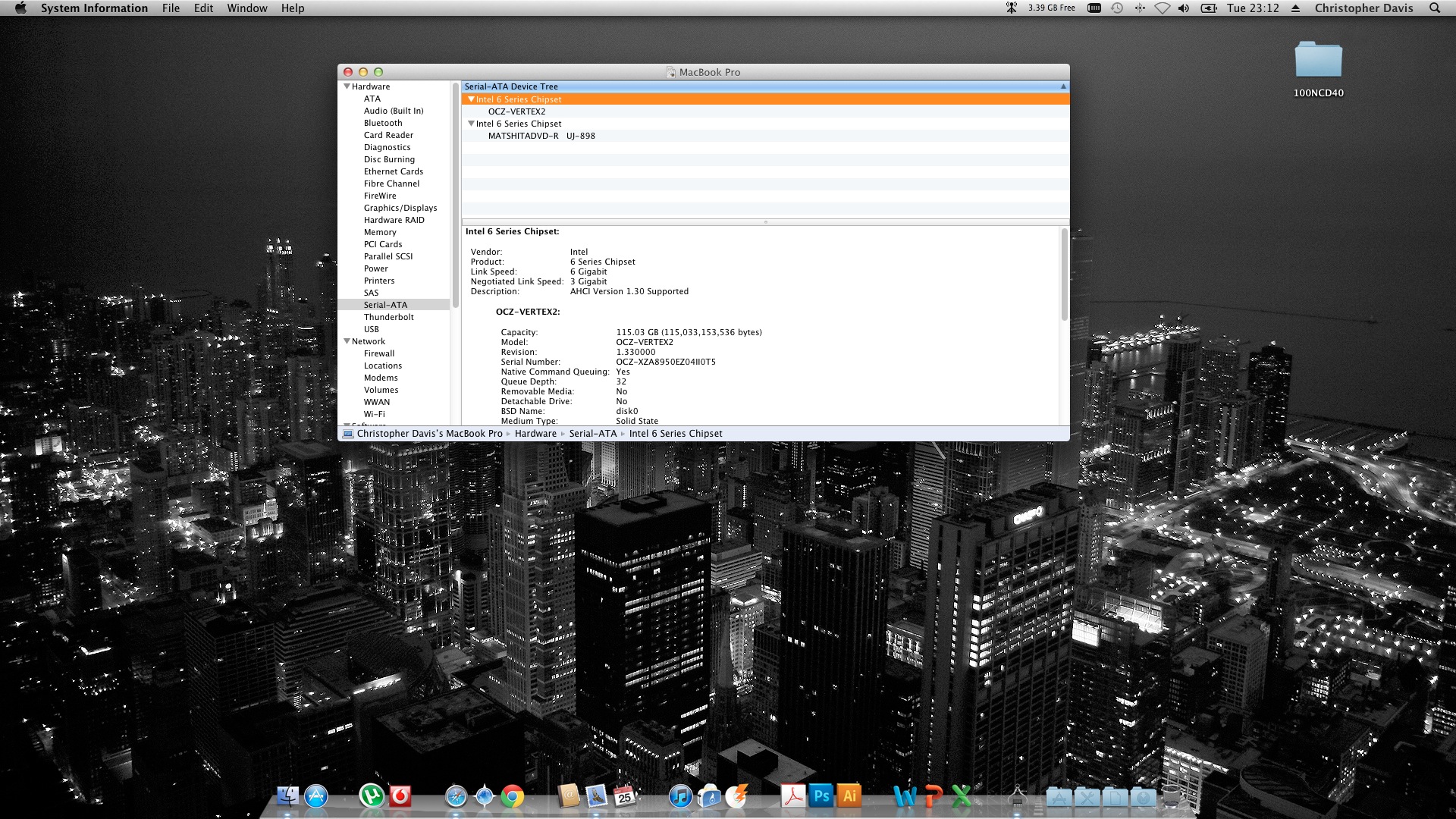The image size is (1456, 819).
Task: Click the 3.39 GB Free memory indicator
Action: click(1051, 8)
